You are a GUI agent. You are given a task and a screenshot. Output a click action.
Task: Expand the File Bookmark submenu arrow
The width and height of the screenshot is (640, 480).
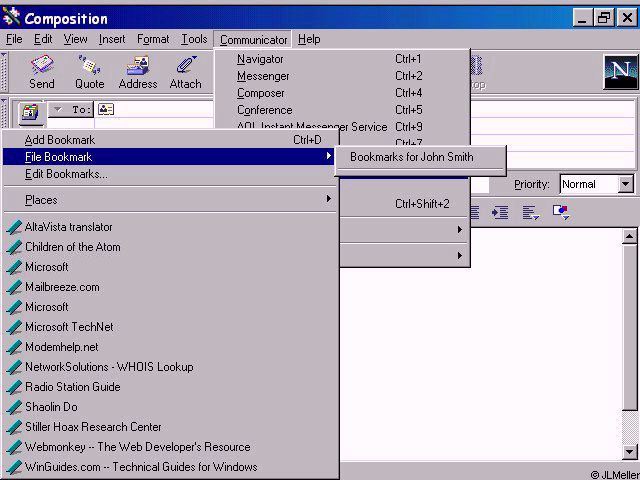pos(329,156)
